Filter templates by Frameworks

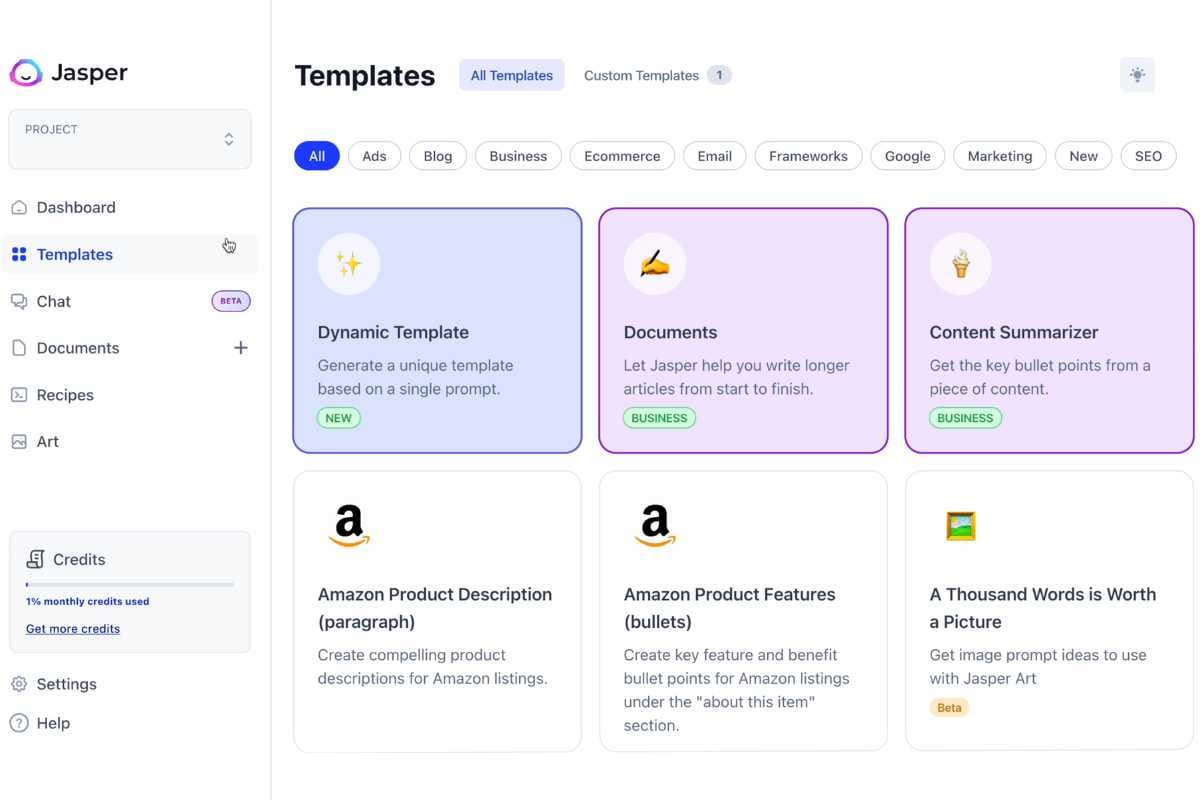808,156
